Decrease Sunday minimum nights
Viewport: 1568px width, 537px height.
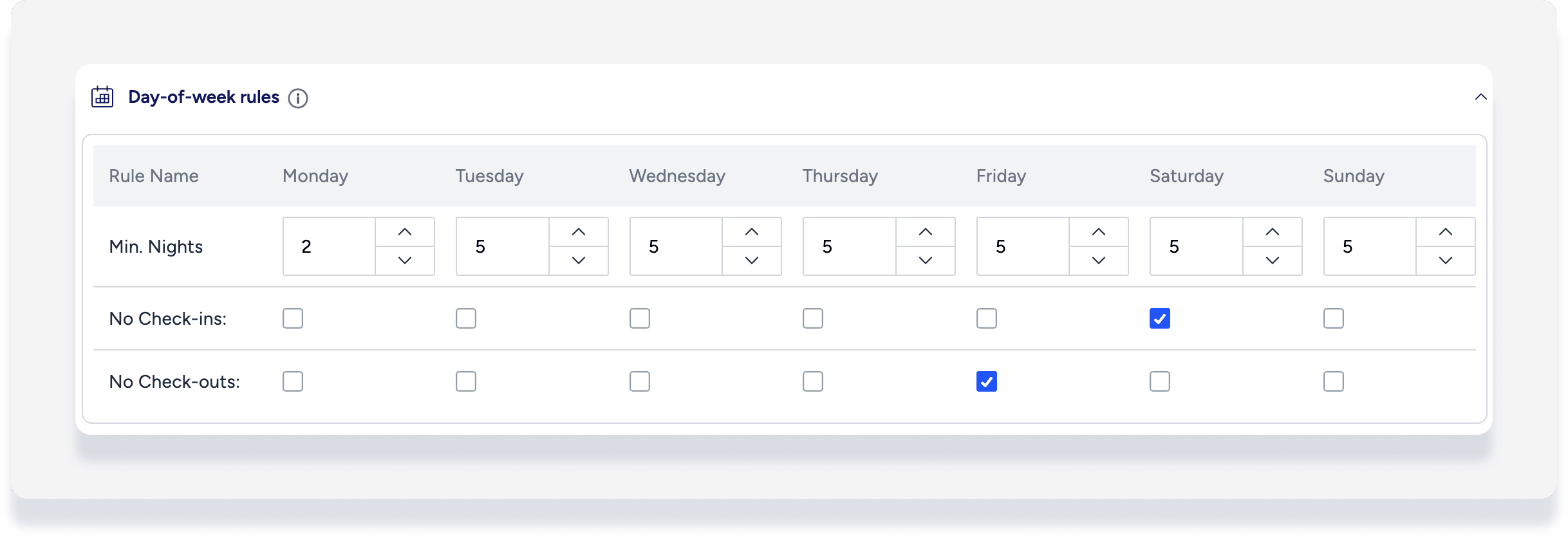point(1446,260)
